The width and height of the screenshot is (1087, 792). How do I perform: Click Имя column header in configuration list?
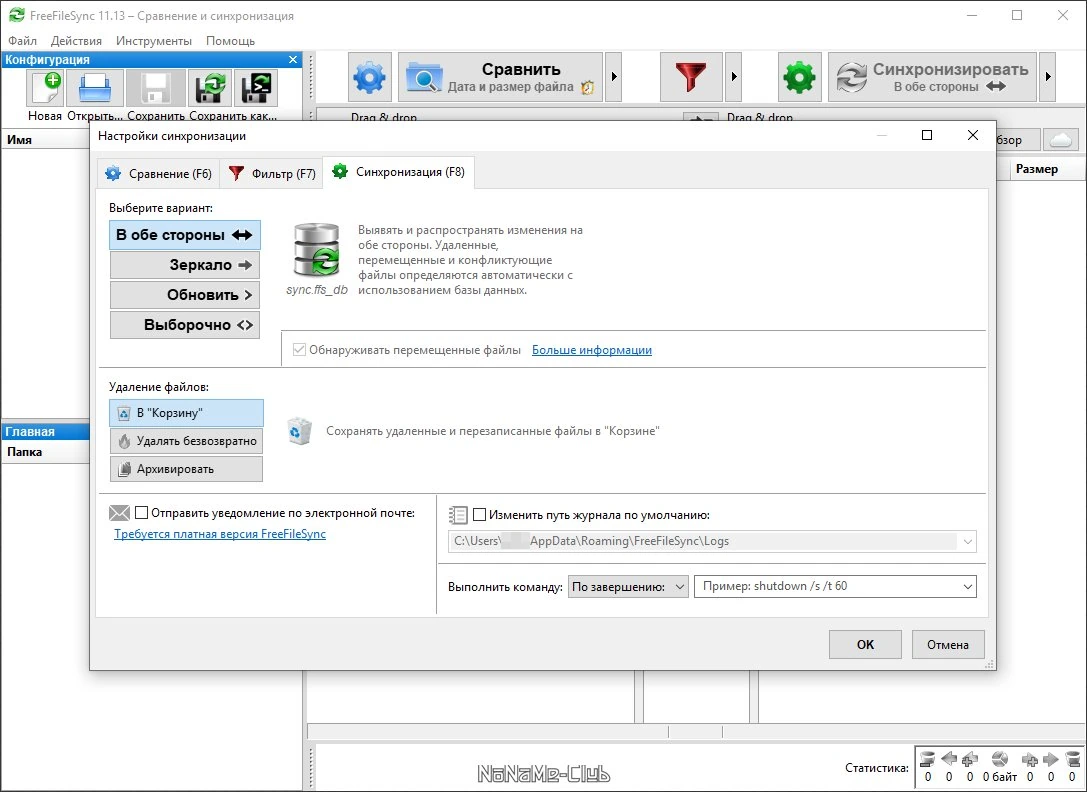(x=46, y=139)
